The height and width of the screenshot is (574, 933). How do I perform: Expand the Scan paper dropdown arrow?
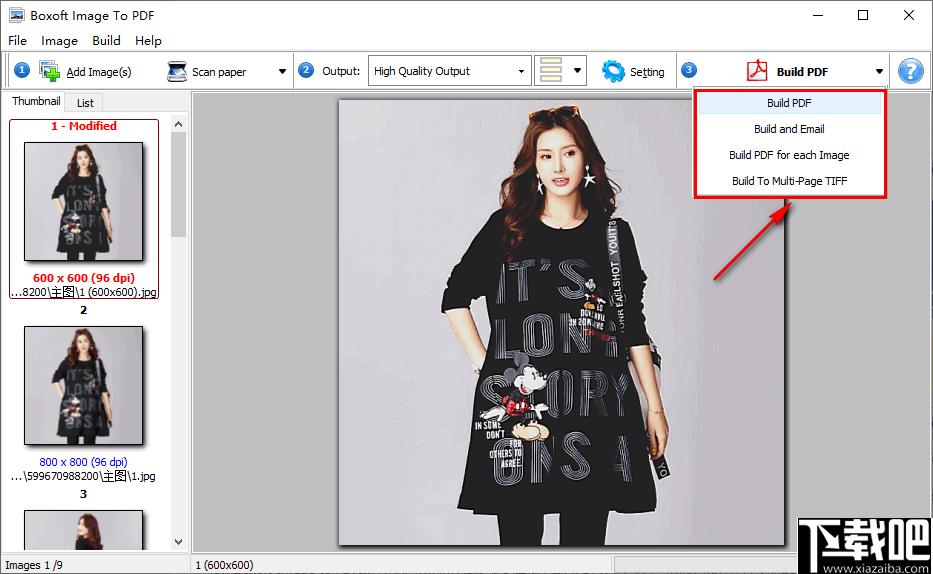pyautogui.click(x=282, y=71)
